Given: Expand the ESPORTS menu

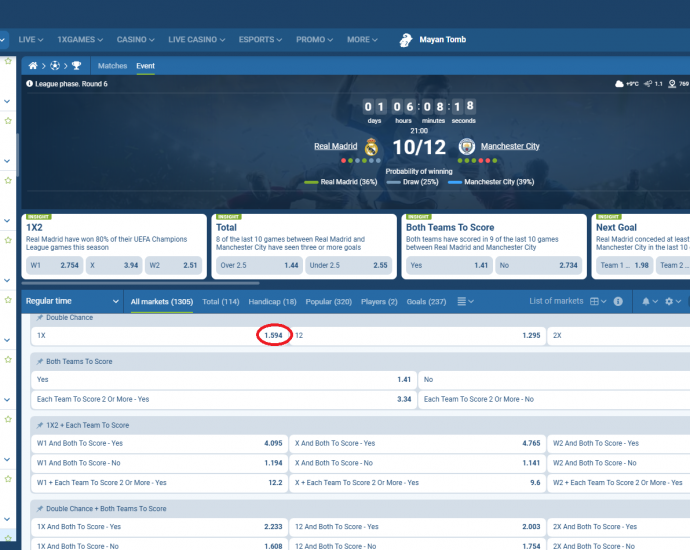Looking at the screenshot, I should tap(261, 40).
